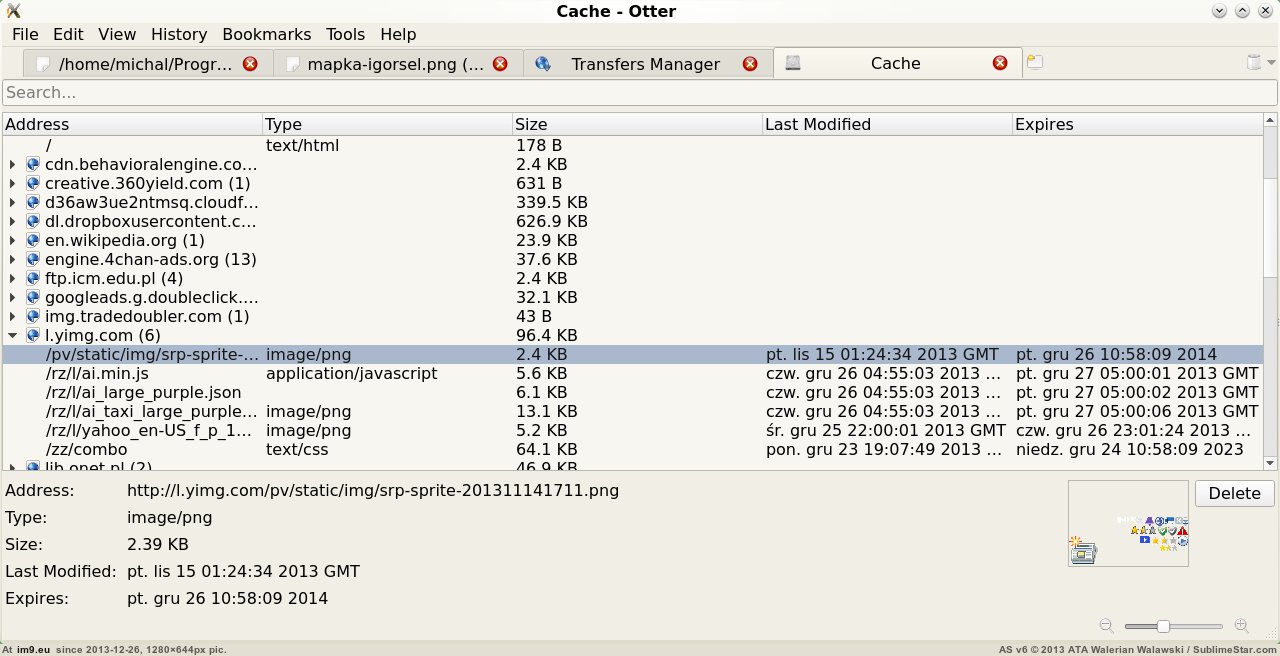Click the globe icon beside l.yimg.com
This screenshot has height=656, width=1280.
pos(33,335)
